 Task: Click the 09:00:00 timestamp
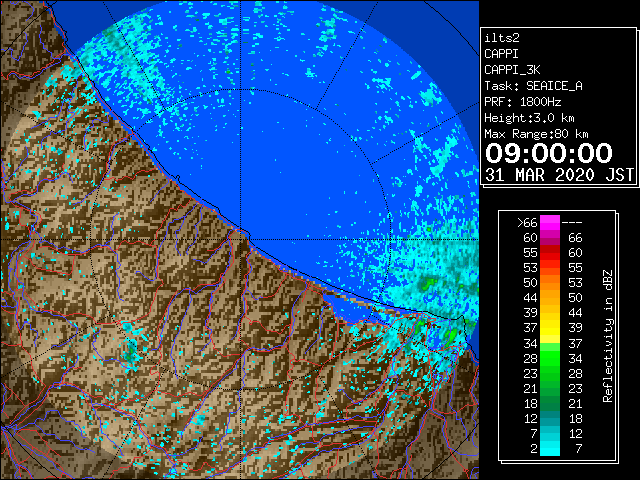click(x=549, y=153)
